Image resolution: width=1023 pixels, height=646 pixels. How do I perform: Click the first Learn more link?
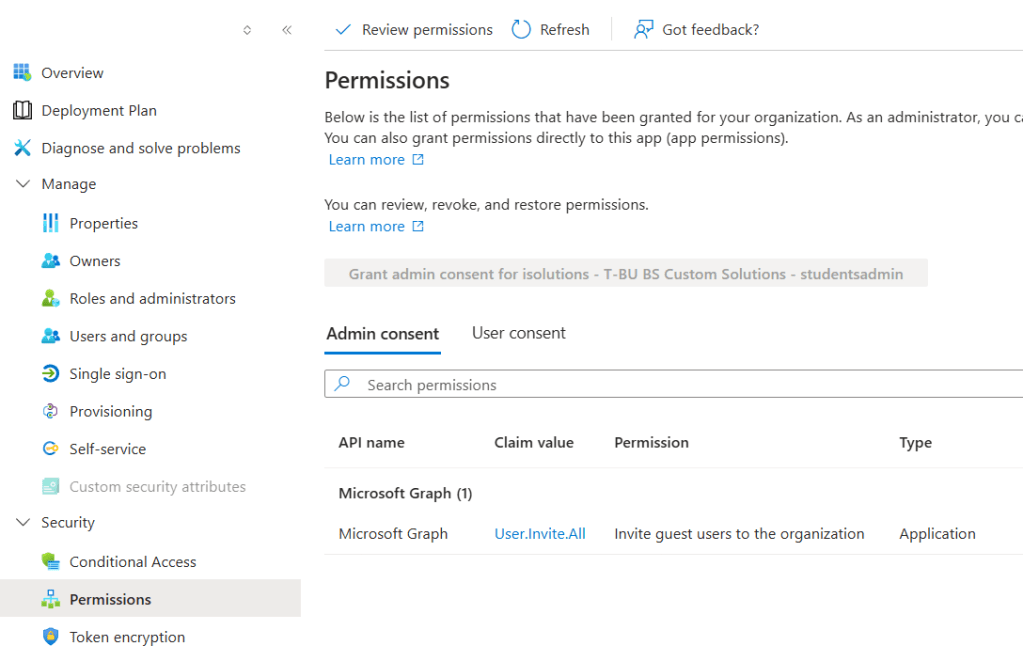click(367, 160)
